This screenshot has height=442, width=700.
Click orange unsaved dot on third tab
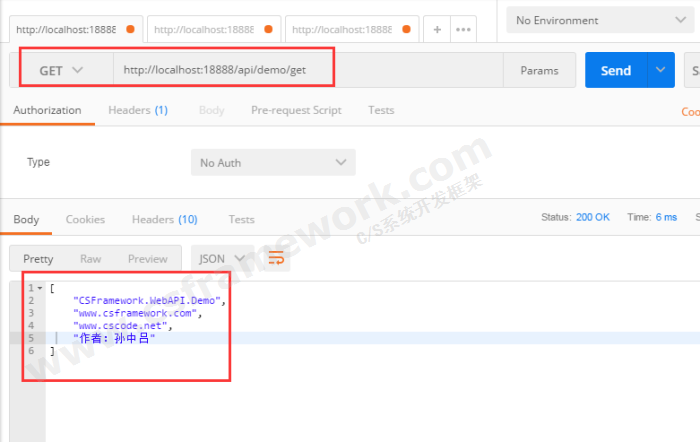(407, 29)
